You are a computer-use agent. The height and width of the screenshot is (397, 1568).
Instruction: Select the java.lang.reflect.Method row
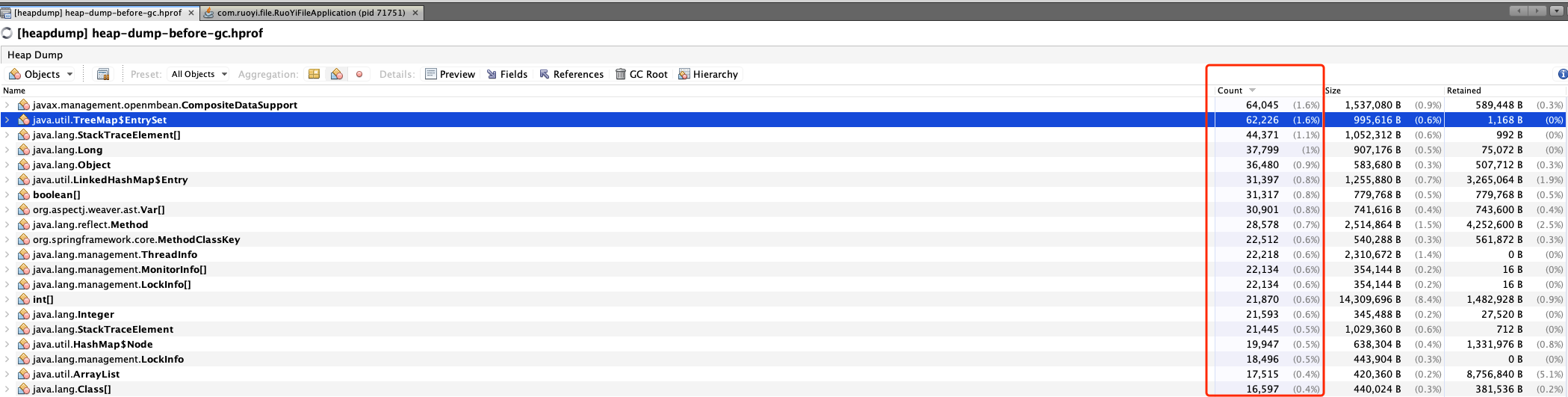[90, 224]
